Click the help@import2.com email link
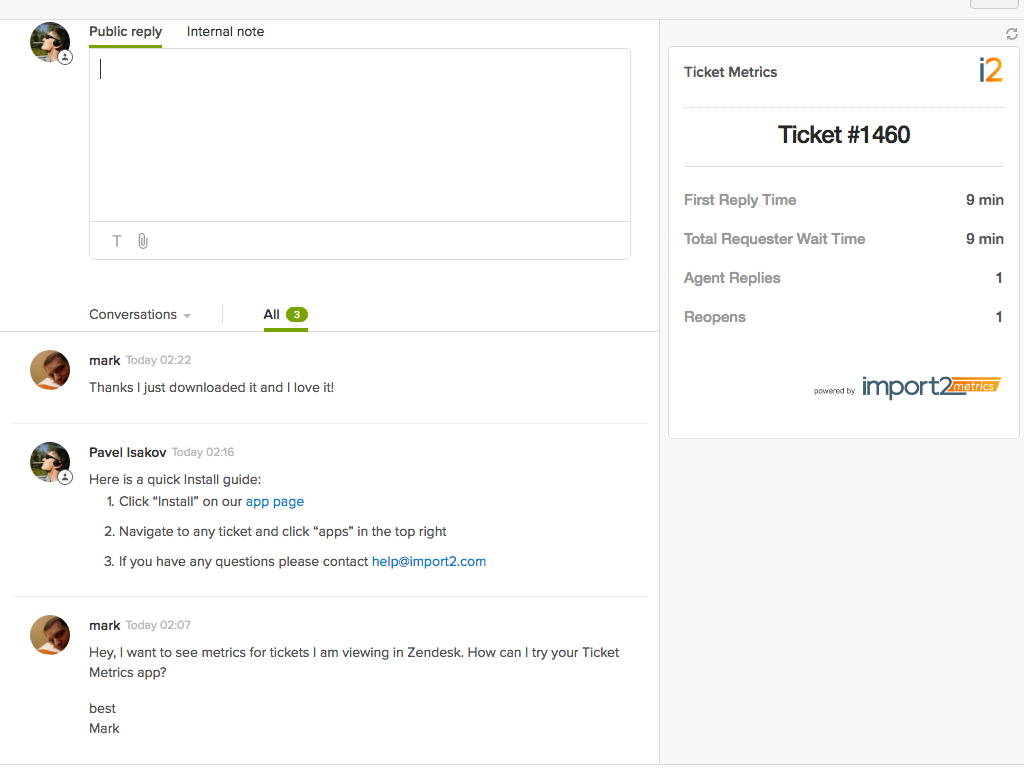Screen dimensions: 1024x768 pyautogui.click(x=429, y=562)
